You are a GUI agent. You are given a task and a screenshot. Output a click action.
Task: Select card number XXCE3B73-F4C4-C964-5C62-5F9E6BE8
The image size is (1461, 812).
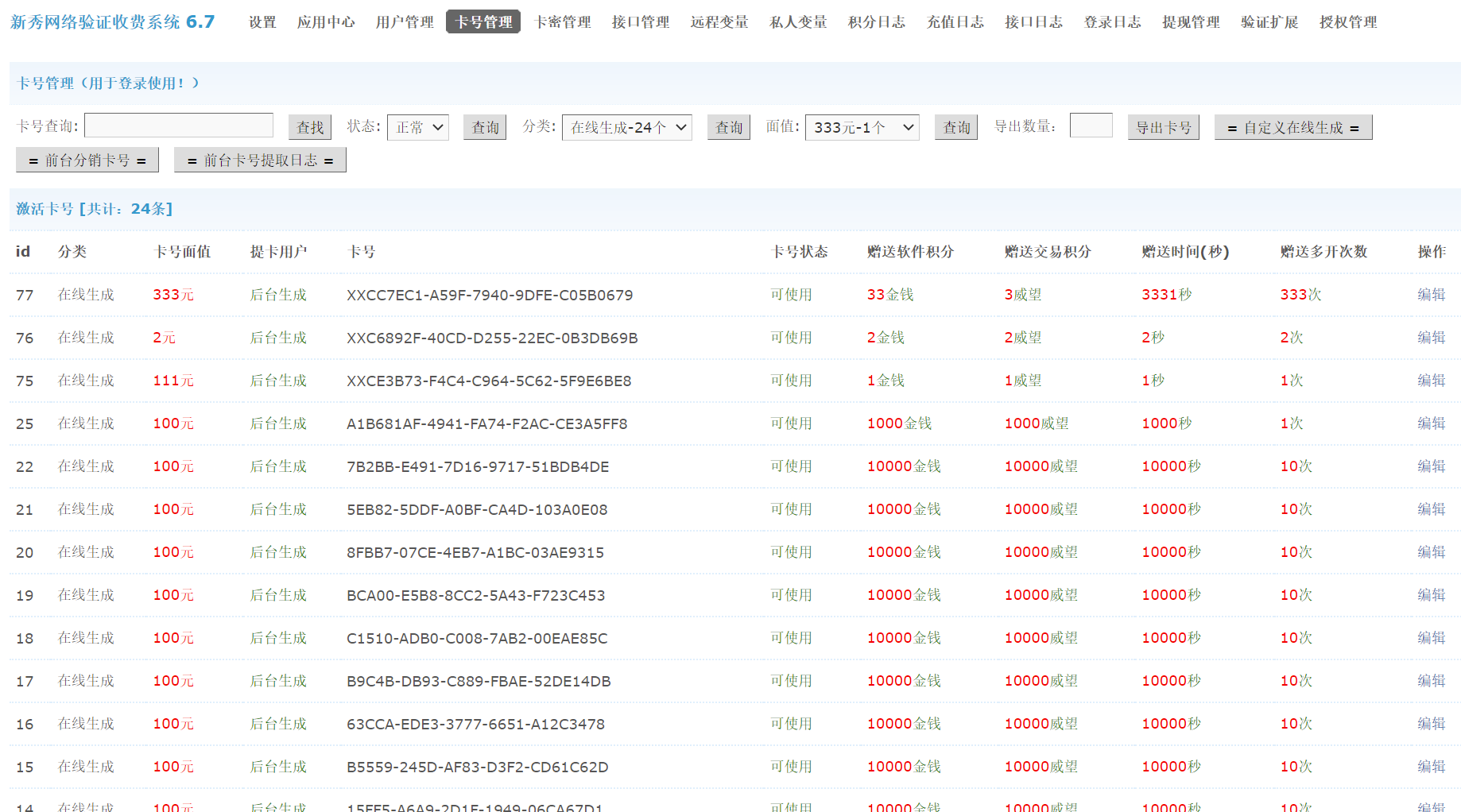coord(489,381)
